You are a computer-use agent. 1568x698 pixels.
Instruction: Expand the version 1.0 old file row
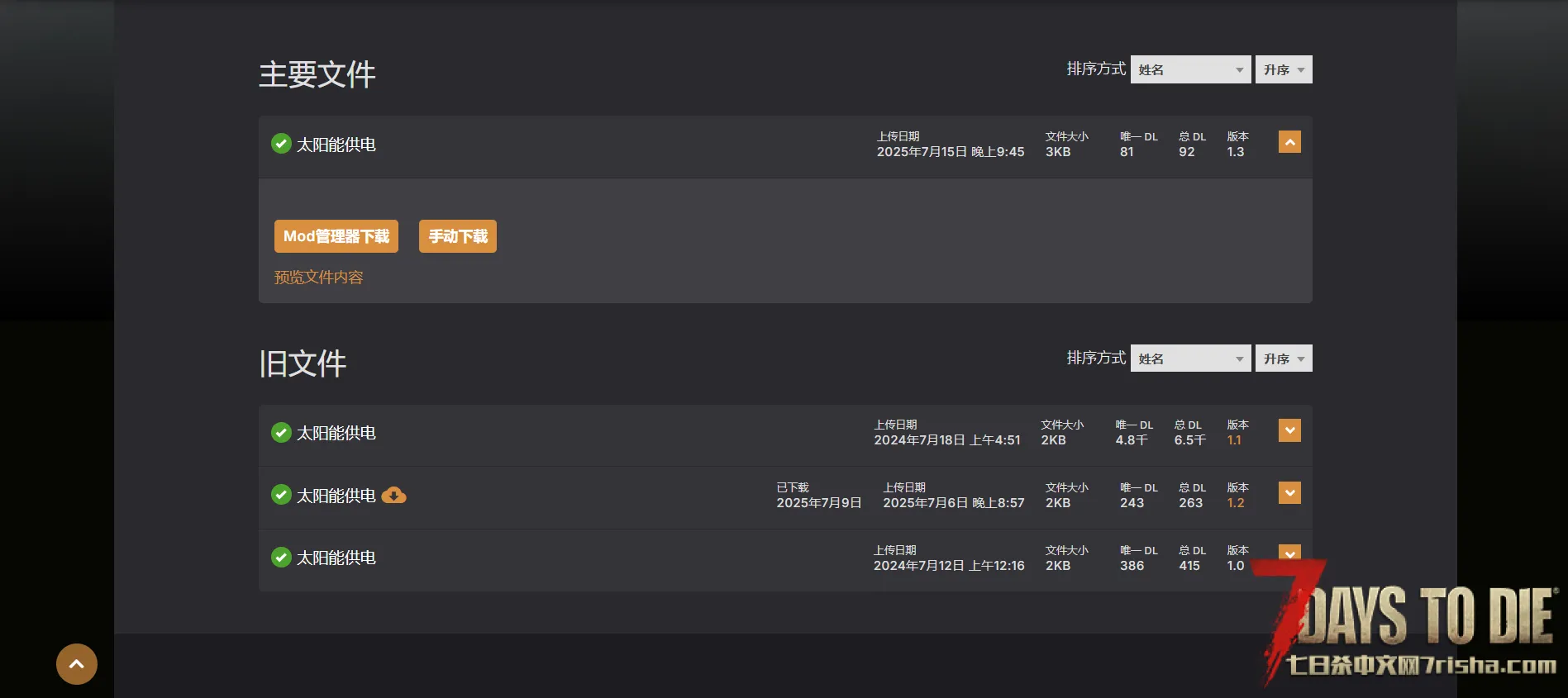1289,552
